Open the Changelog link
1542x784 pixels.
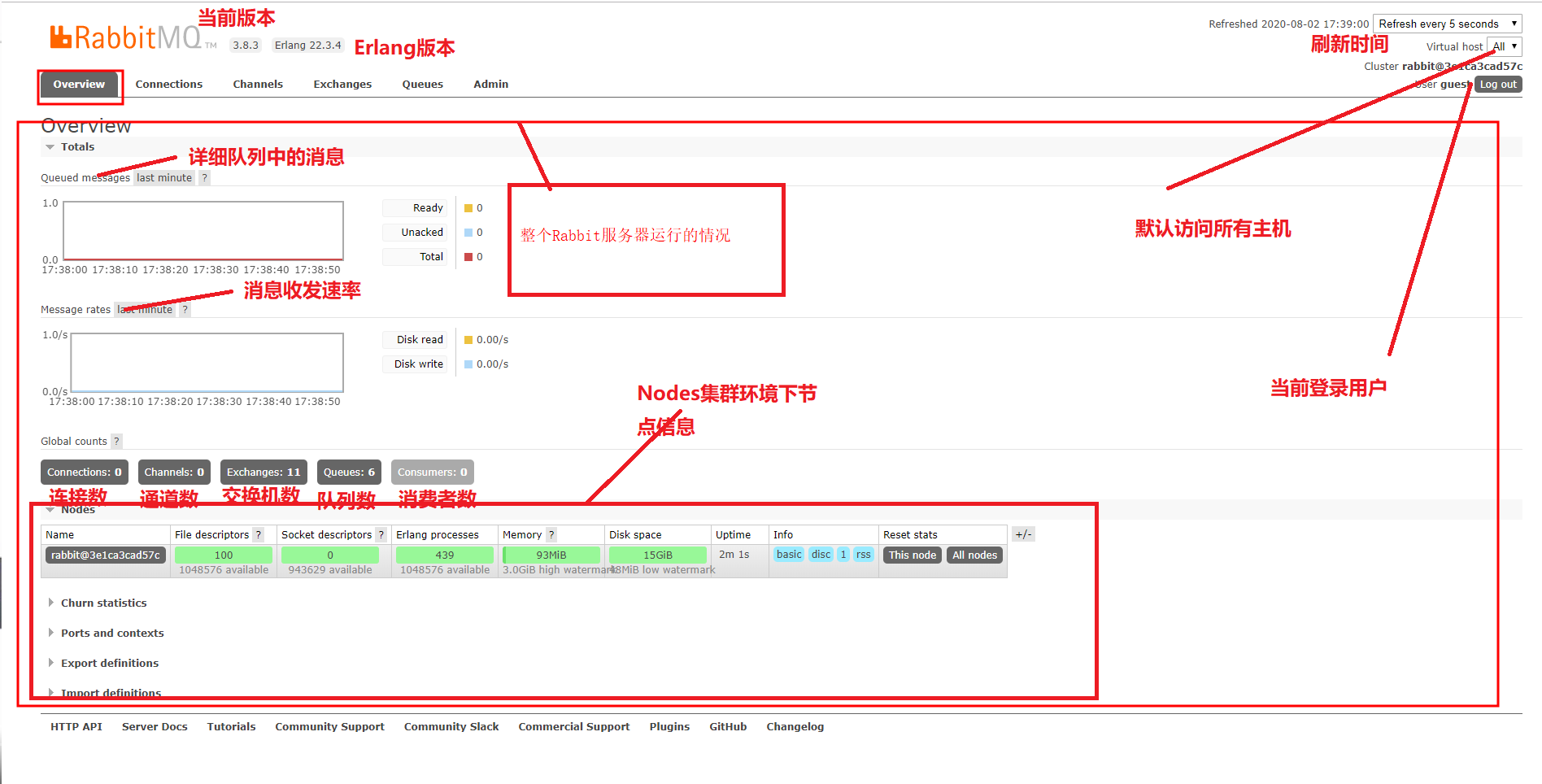795,726
